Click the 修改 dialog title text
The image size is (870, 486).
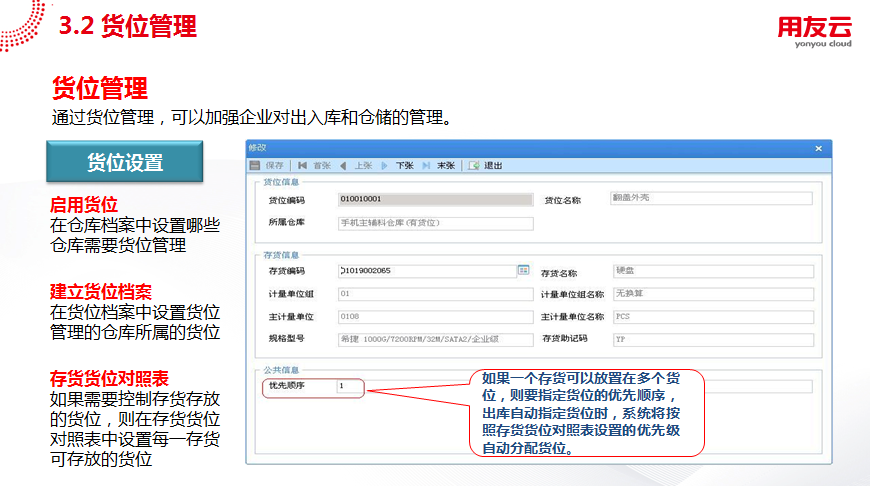(x=257, y=148)
